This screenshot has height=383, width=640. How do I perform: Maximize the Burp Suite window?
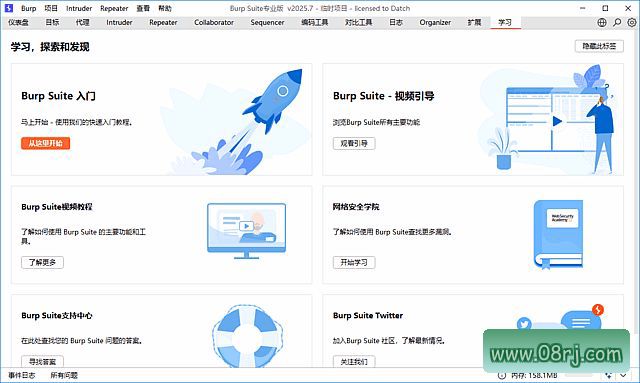pos(605,8)
